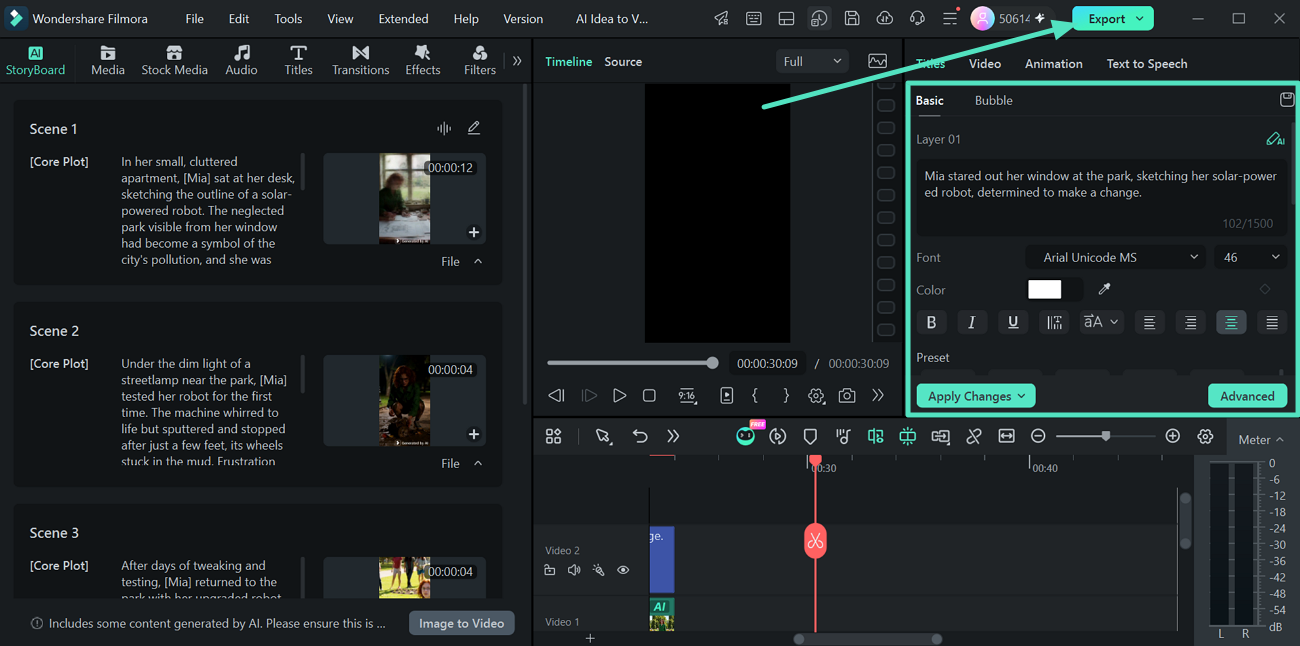Screen dimensions: 1300x646
Task: Expand the Full preview quality dropdown
Action: [811, 62]
